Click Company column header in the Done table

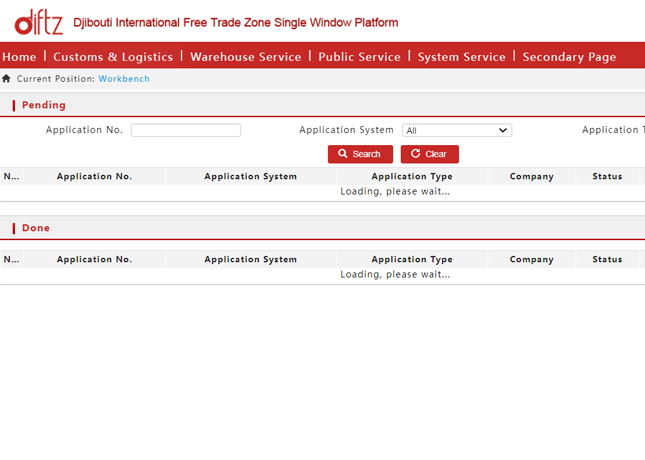click(531, 260)
